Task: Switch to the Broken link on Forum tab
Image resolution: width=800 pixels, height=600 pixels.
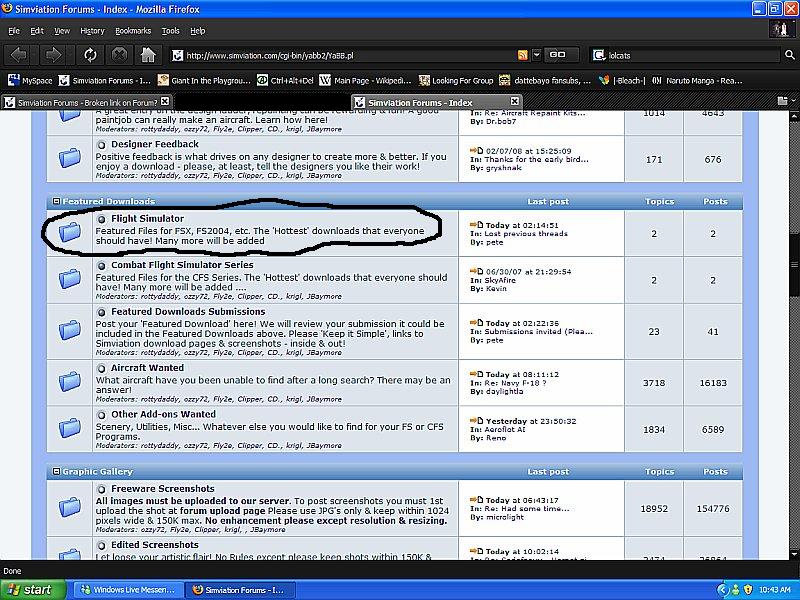Action: pyautogui.click(x=87, y=103)
